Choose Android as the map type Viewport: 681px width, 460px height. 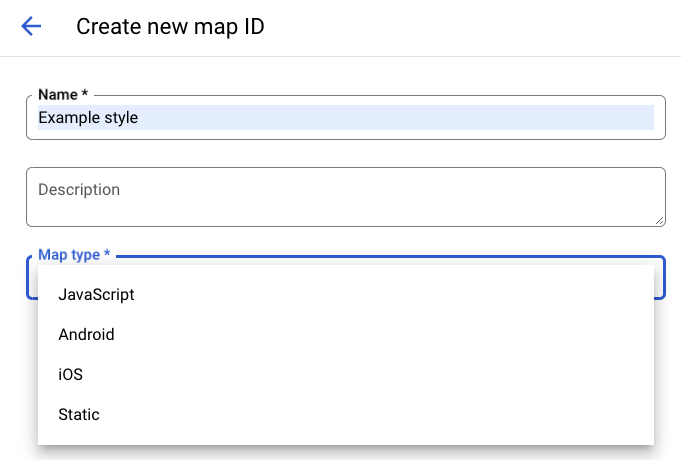point(86,335)
